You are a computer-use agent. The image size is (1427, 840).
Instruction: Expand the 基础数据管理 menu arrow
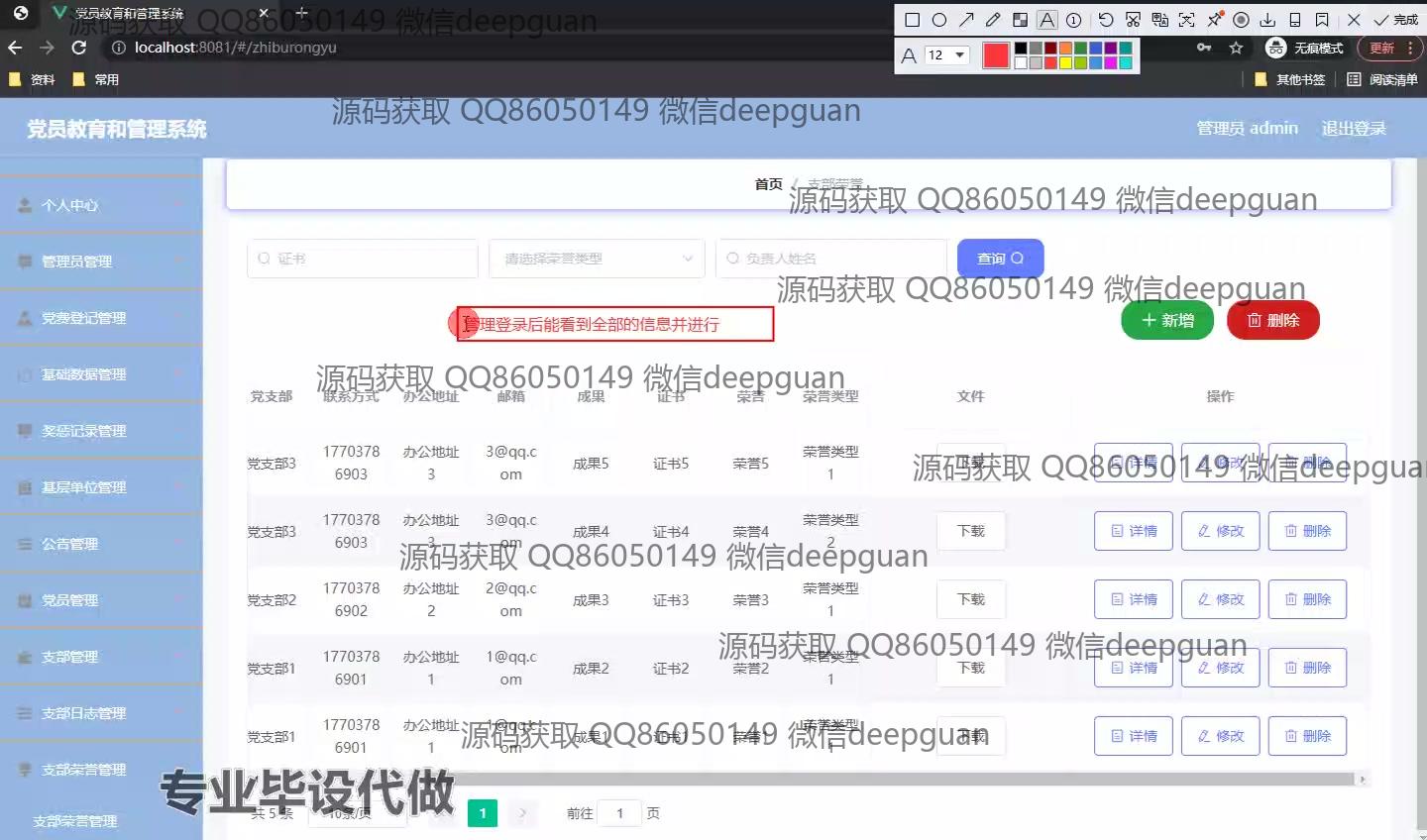(x=179, y=374)
